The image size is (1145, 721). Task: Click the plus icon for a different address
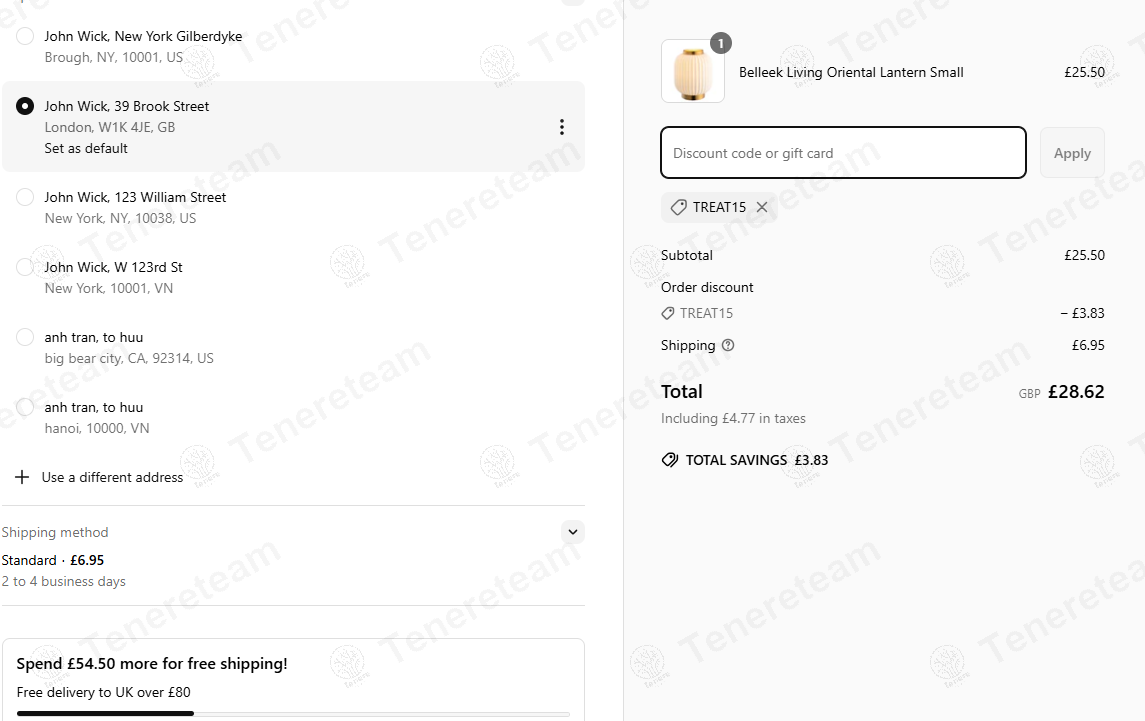[22, 477]
